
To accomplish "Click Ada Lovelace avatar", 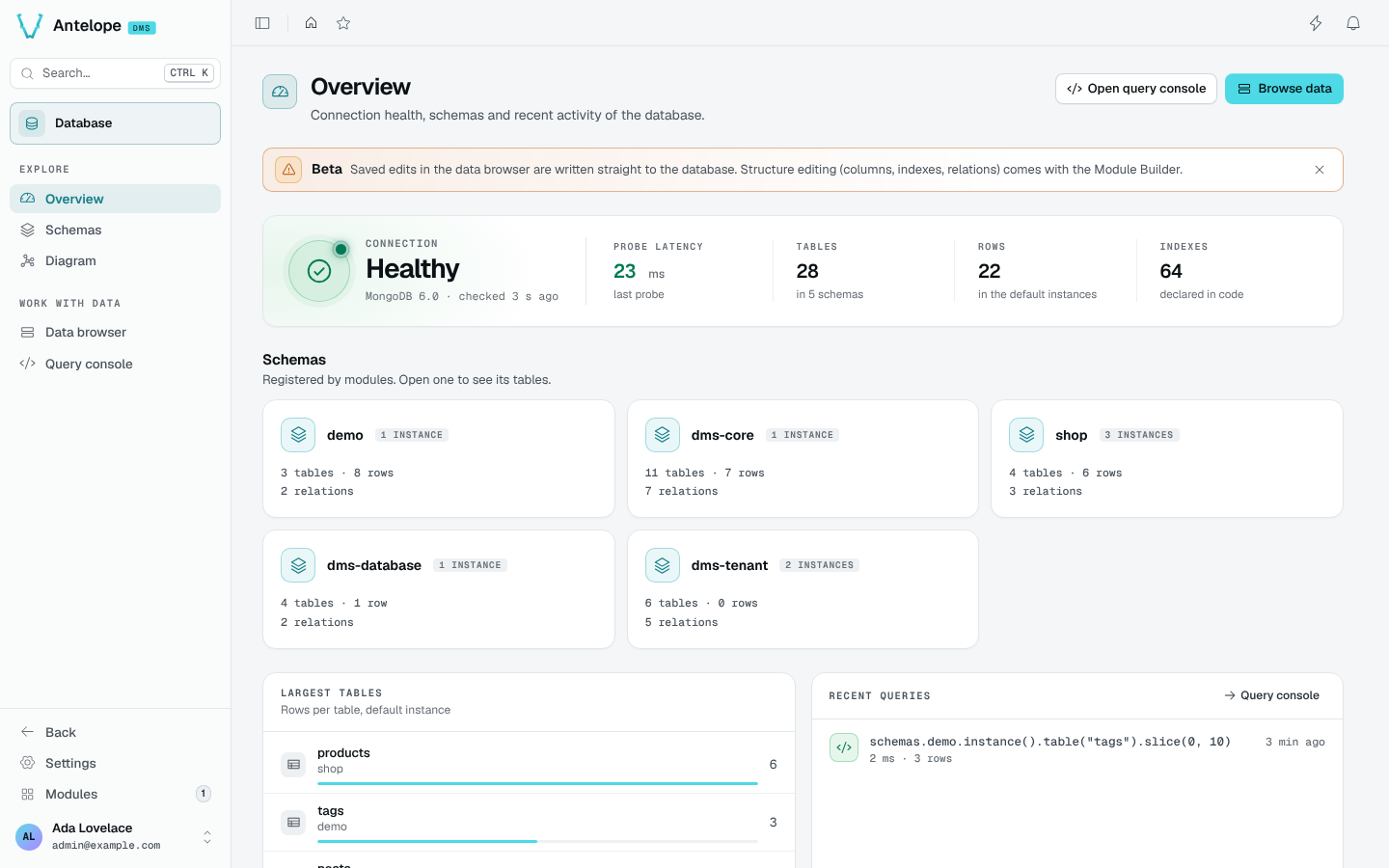I will pyautogui.click(x=29, y=836).
